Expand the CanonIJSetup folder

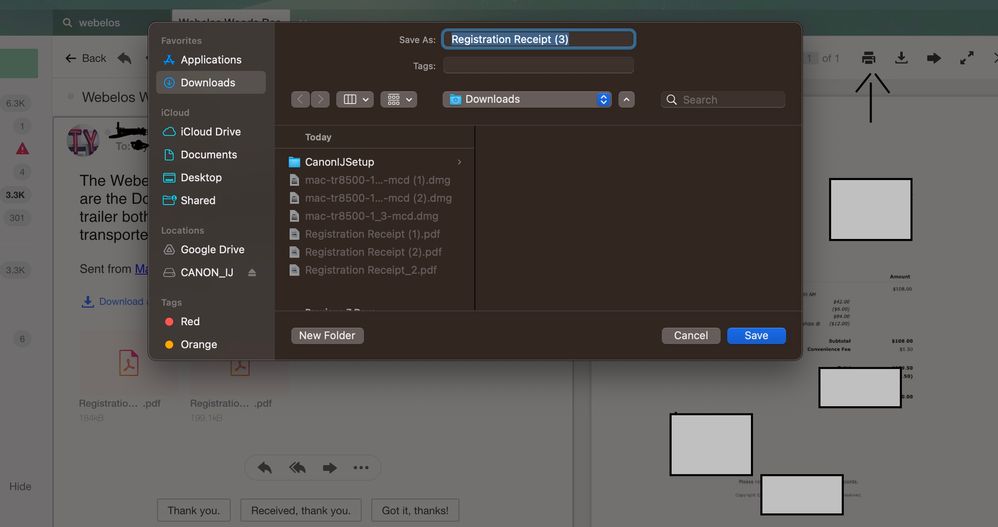click(x=459, y=162)
